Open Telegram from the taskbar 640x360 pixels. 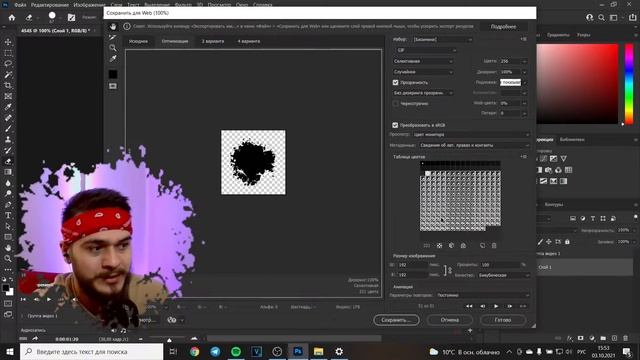[215, 351]
